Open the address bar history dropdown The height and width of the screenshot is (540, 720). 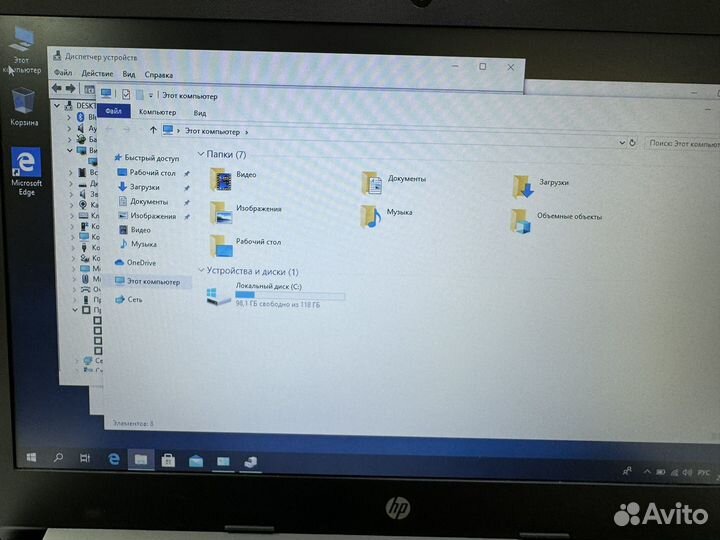pyautogui.click(x=622, y=142)
